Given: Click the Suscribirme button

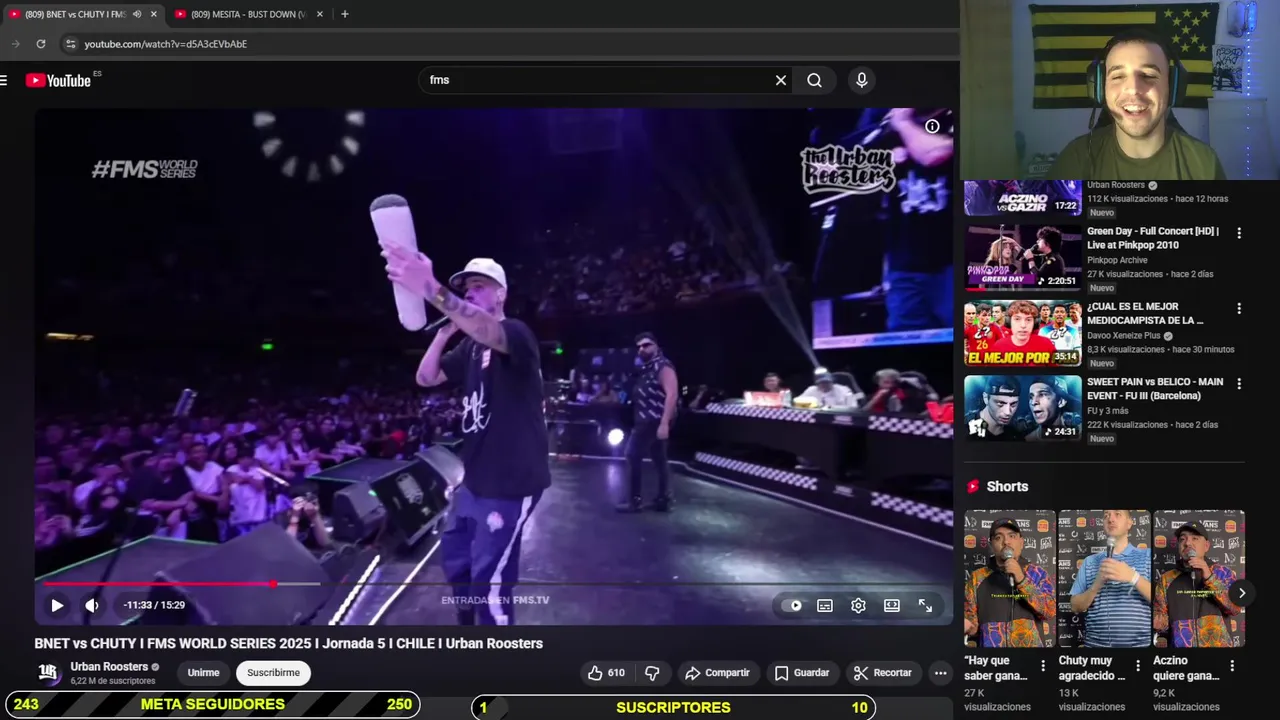Looking at the screenshot, I should tap(273, 673).
